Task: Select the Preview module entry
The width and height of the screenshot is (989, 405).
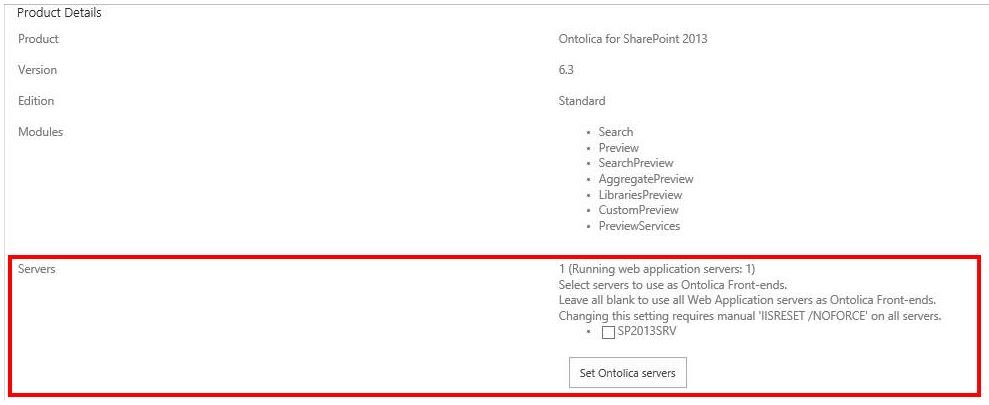Action: tap(619, 148)
